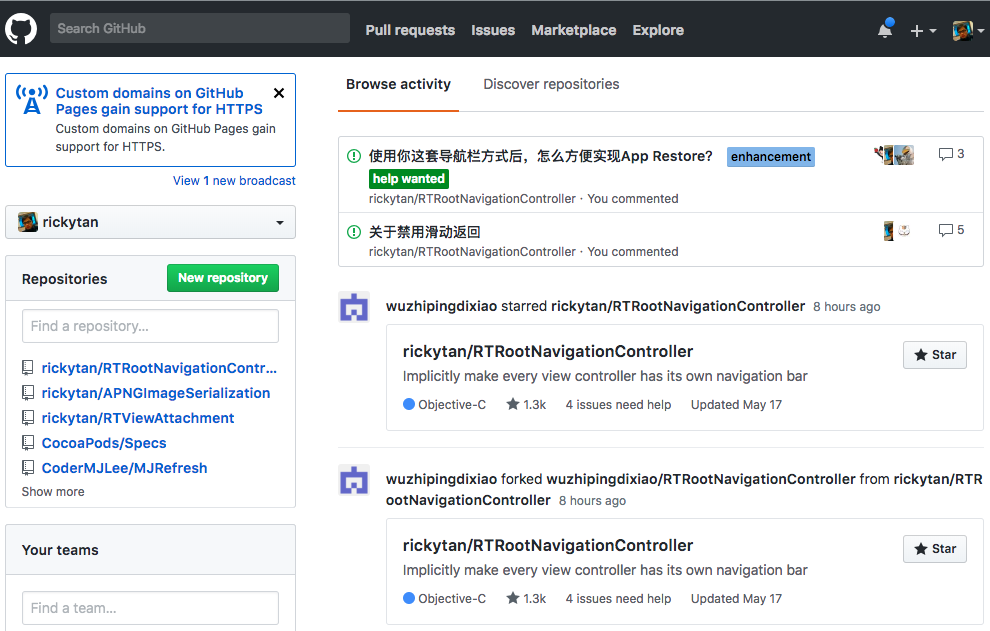The height and width of the screenshot is (631, 990).
Task: Focus the Find a team field
Action: [150, 608]
